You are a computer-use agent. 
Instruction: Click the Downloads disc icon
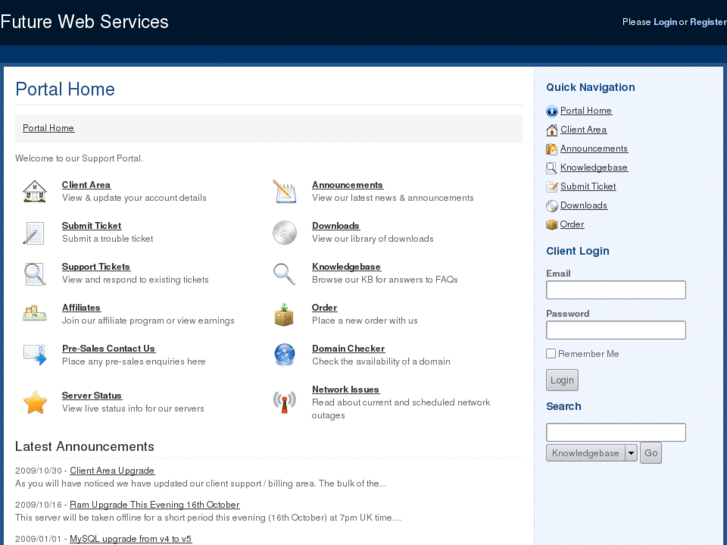(x=285, y=232)
